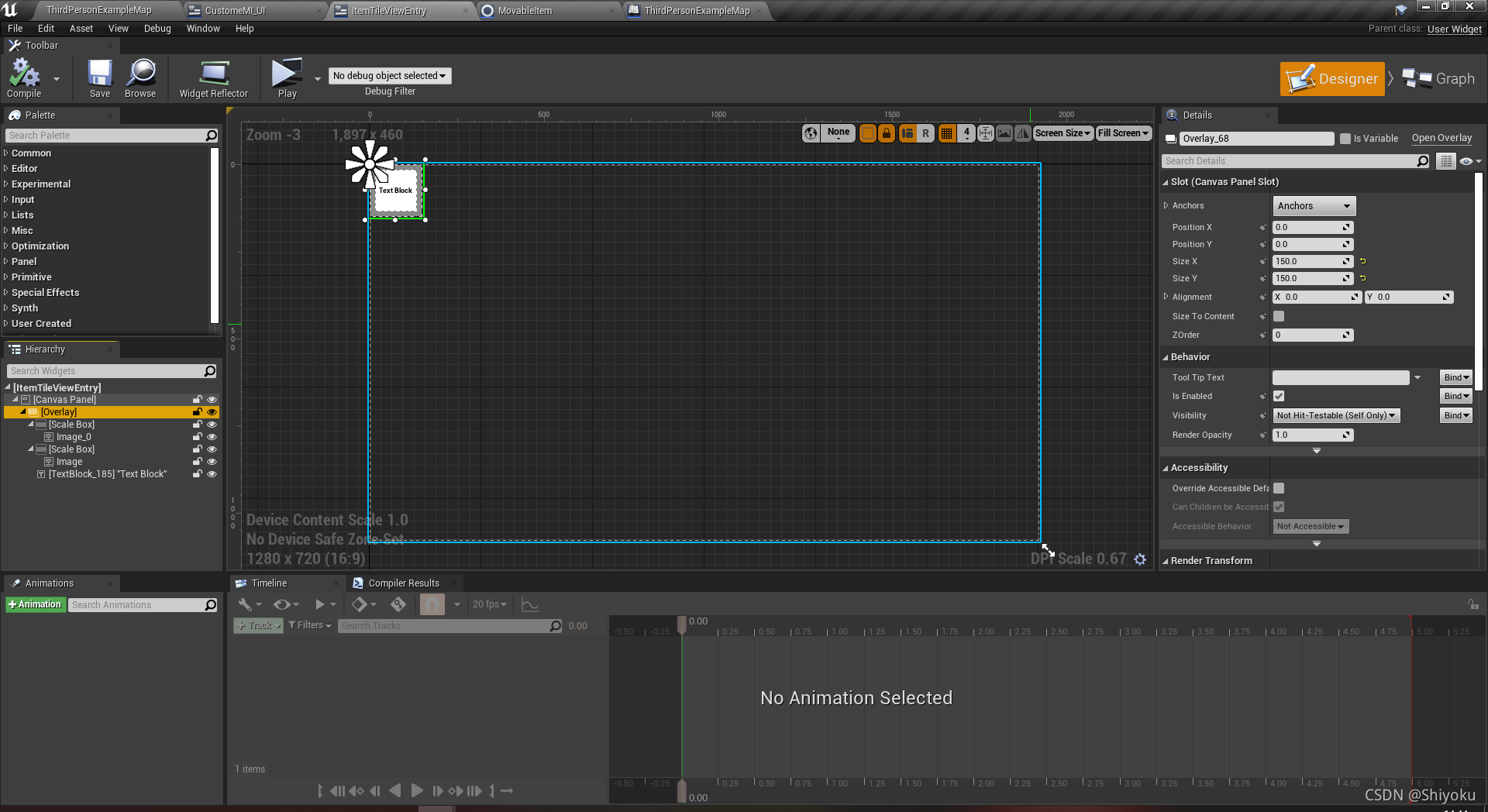1488x812 pixels.
Task: Open the Window menu
Action: [x=203, y=28]
